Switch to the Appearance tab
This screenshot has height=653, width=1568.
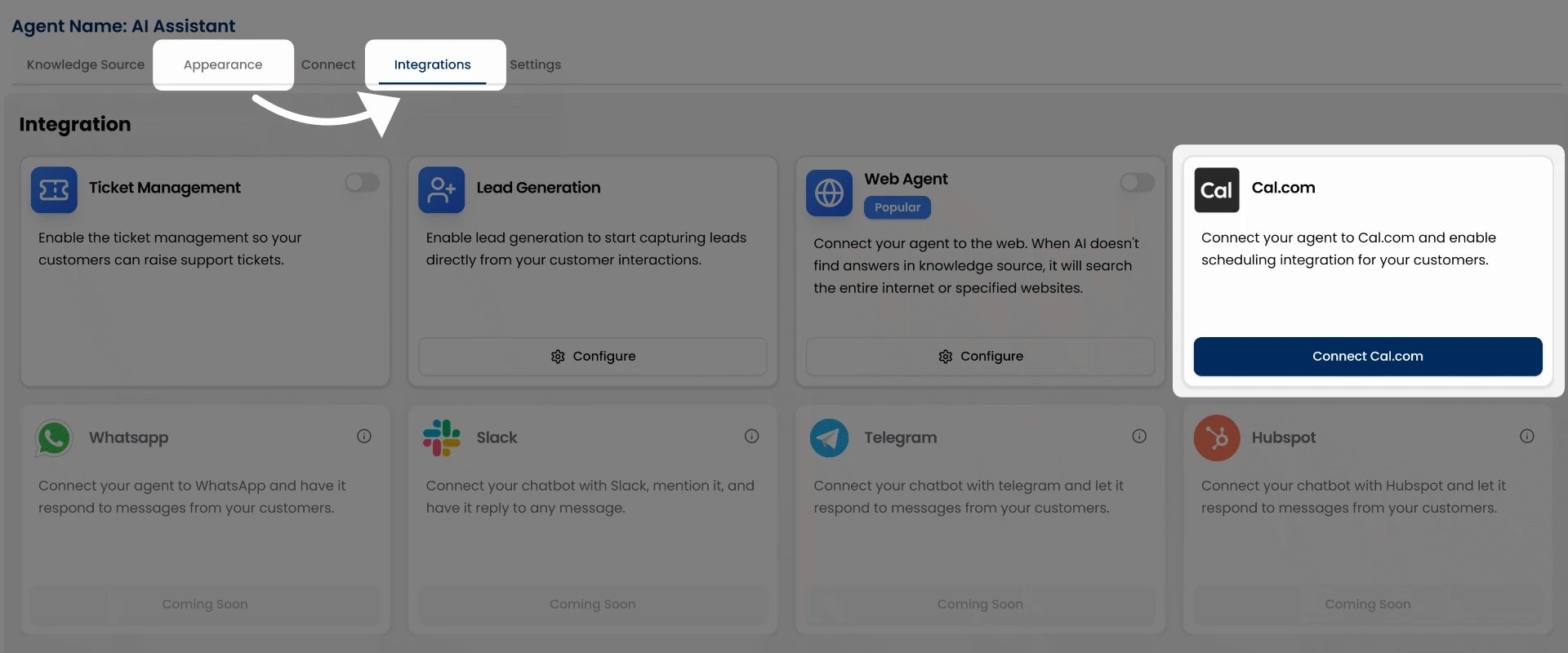223,64
